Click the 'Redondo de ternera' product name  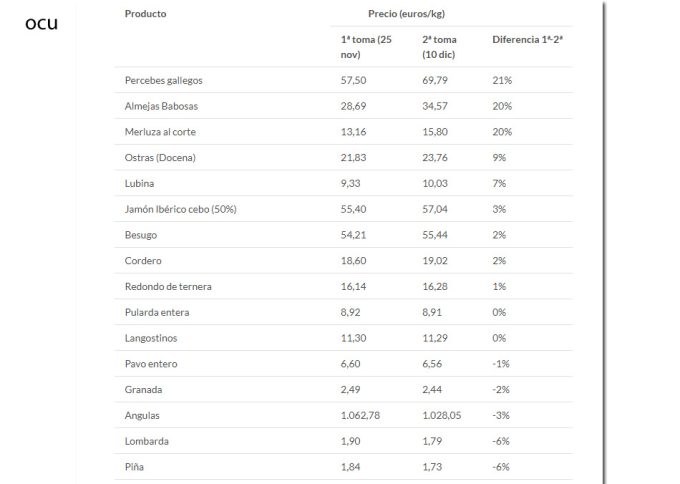point(167,287)
